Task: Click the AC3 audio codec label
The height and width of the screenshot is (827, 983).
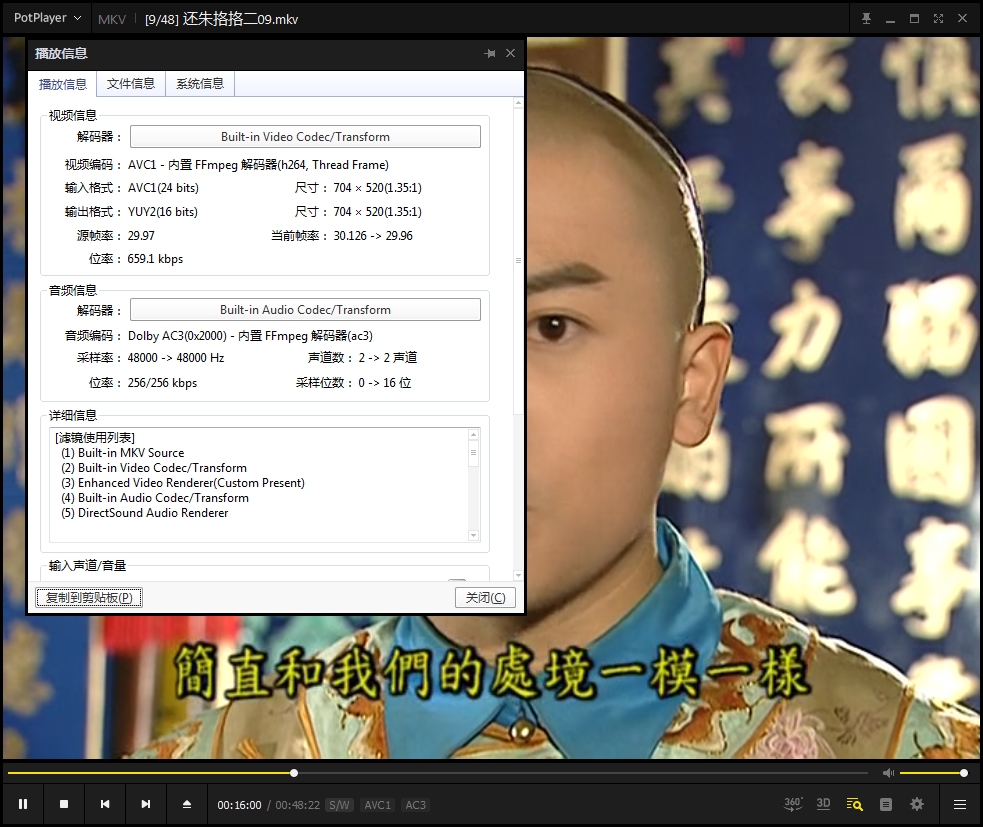Action: coord(415,805)
